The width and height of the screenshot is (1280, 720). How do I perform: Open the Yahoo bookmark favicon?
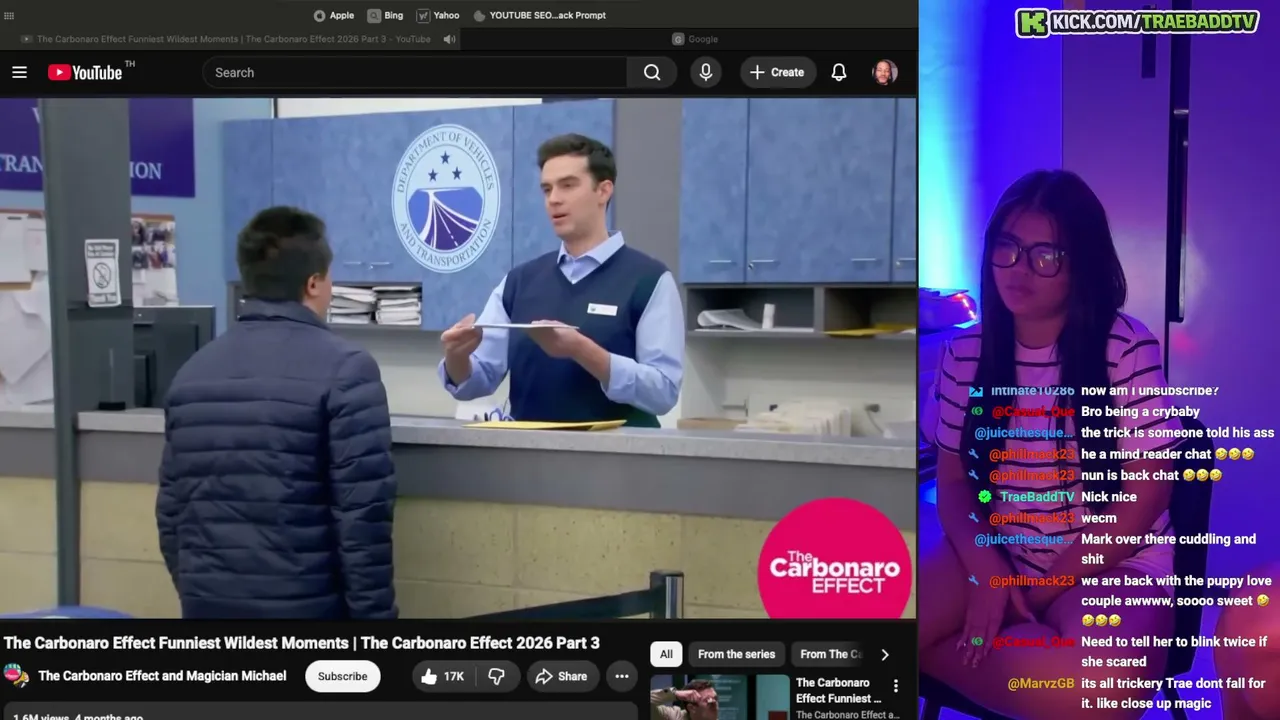pyautogui.click(x=423, y=15)
